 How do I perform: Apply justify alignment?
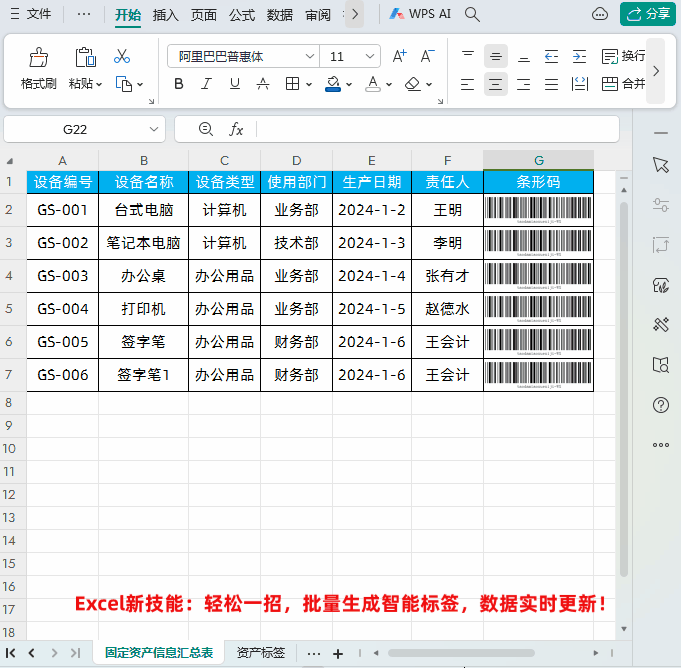pyautogui.click(x=551, y=84)
